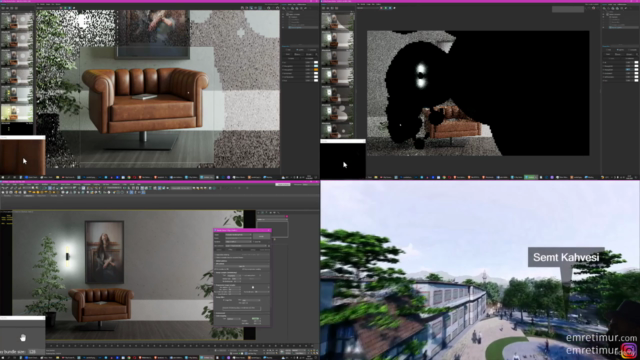Viewport: 640px width, 360px height.
Task: Open the Workspaces dropdown in 3ds Max
Action: (311, 184)
